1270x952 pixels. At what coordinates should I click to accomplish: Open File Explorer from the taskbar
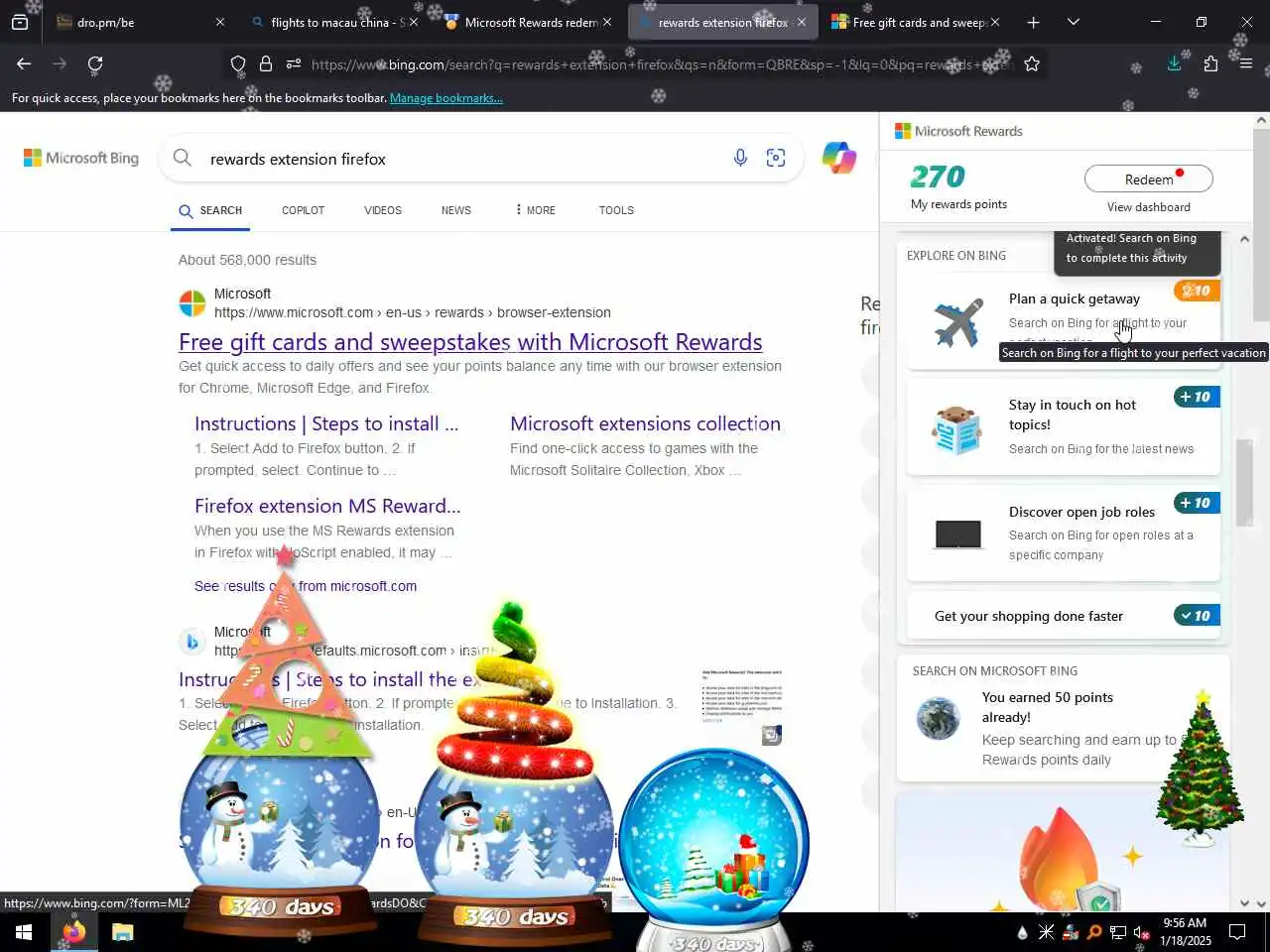[x=122, y=932]
